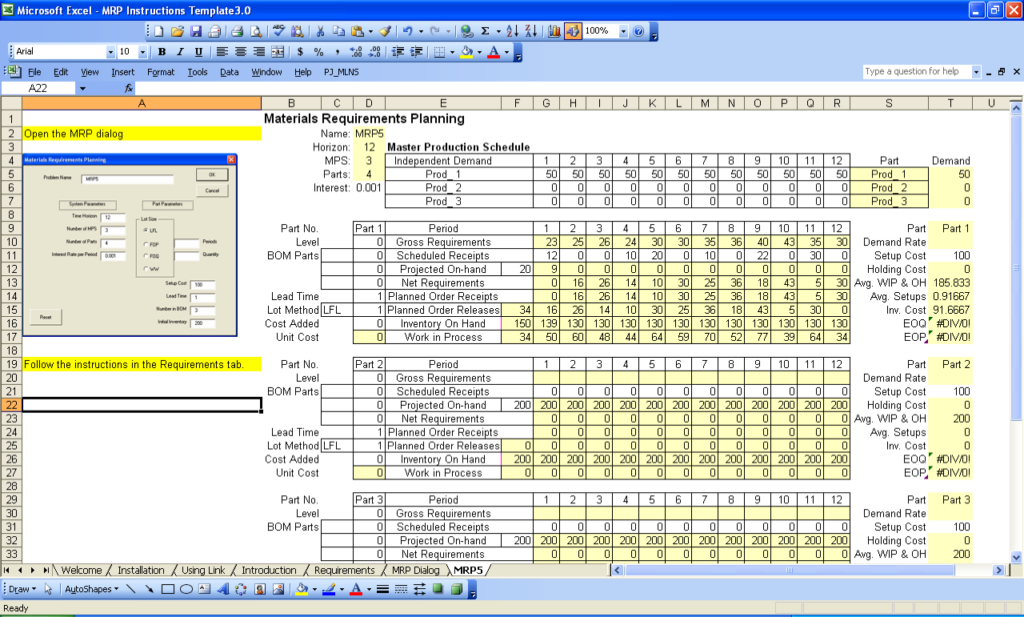
Task: Click OK in the MRP dialog
Action: 211,175
